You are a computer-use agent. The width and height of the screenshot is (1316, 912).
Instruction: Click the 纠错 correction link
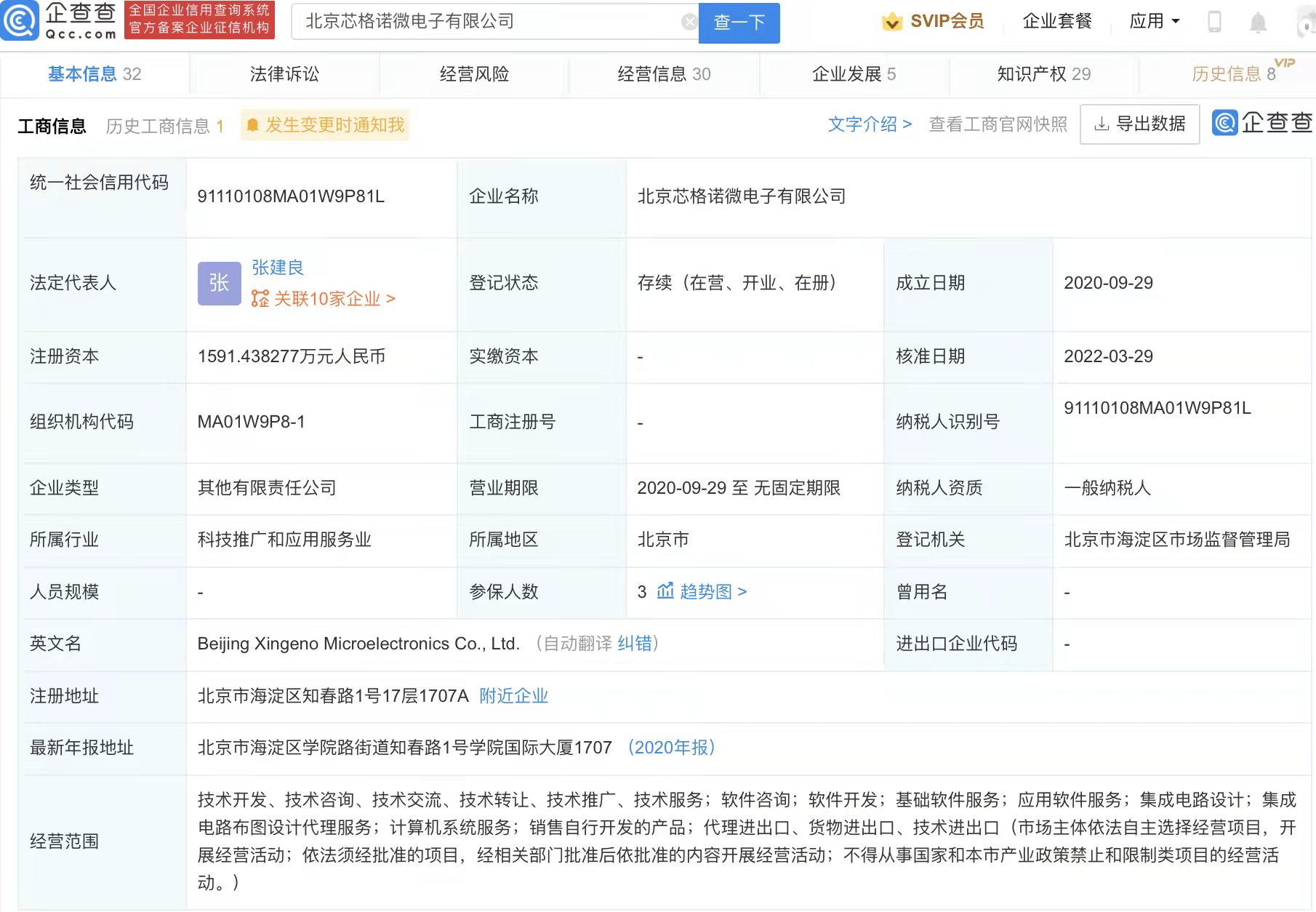pyautogui.click(x=634, y=643)
